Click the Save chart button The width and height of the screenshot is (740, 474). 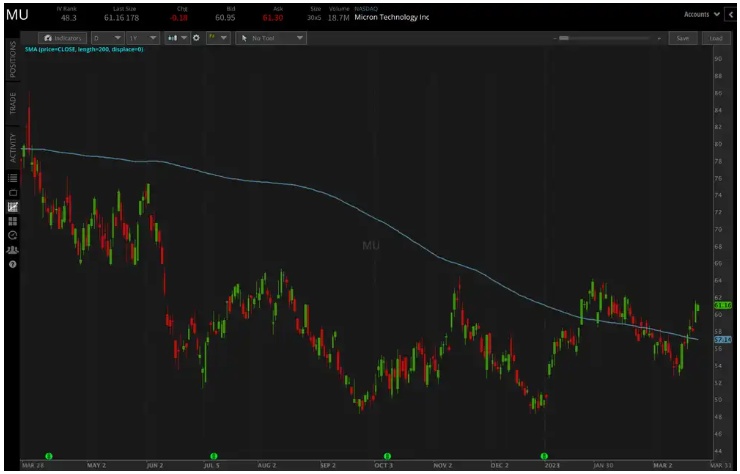click(683, 38)
